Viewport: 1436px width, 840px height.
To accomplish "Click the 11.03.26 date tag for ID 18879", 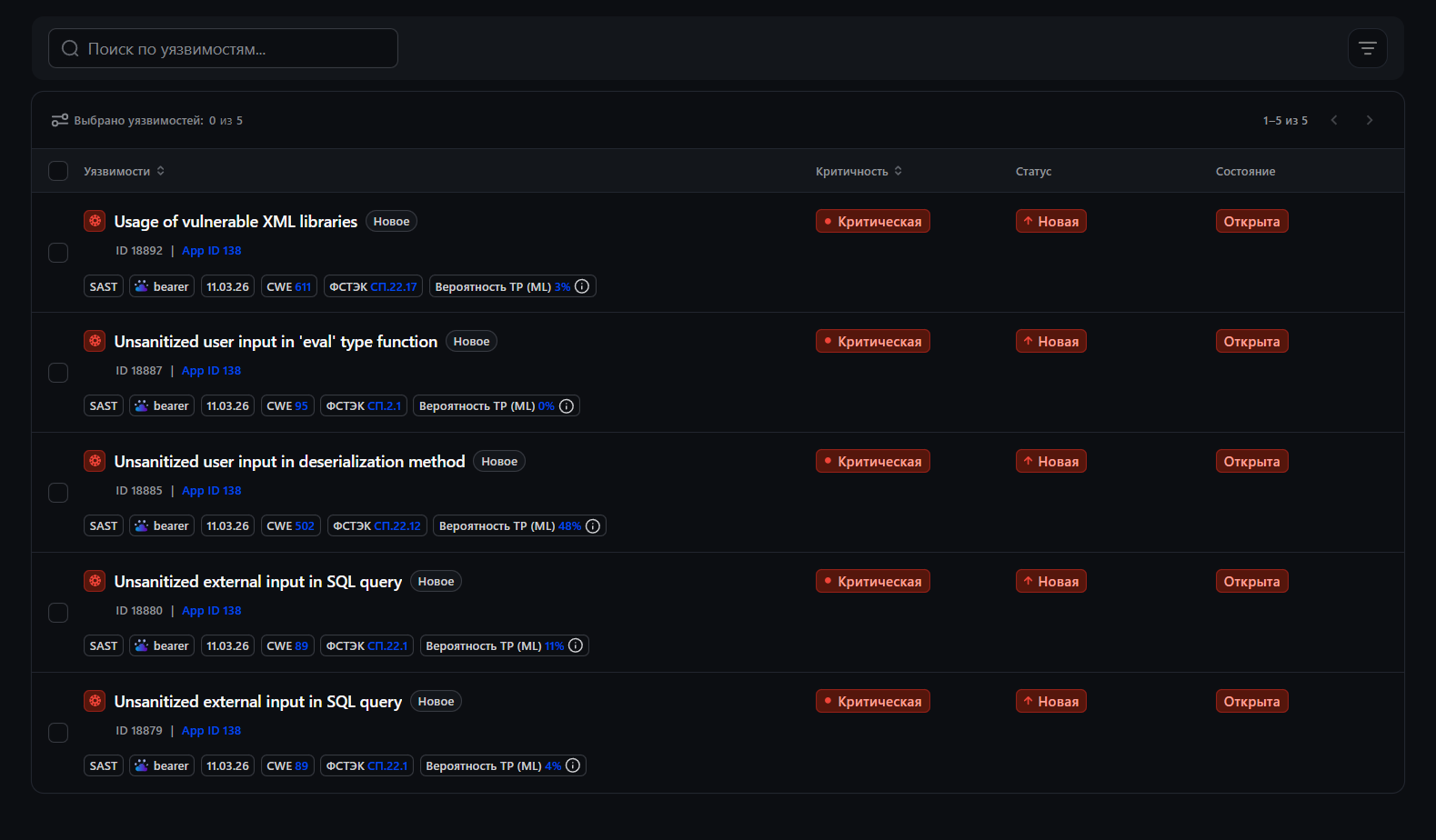I will coord(227,766).
